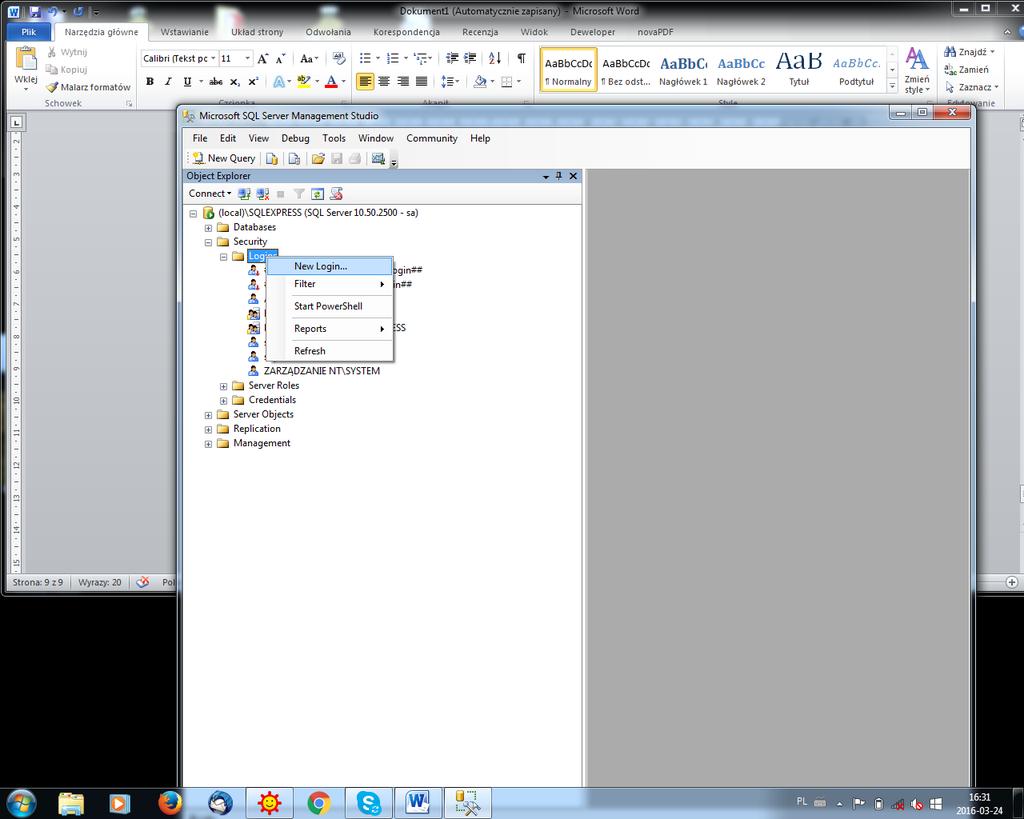This screenshot has height=819, width=1024.
Task: Open Word's Plik tab
Action: click(x=29, y=32)
